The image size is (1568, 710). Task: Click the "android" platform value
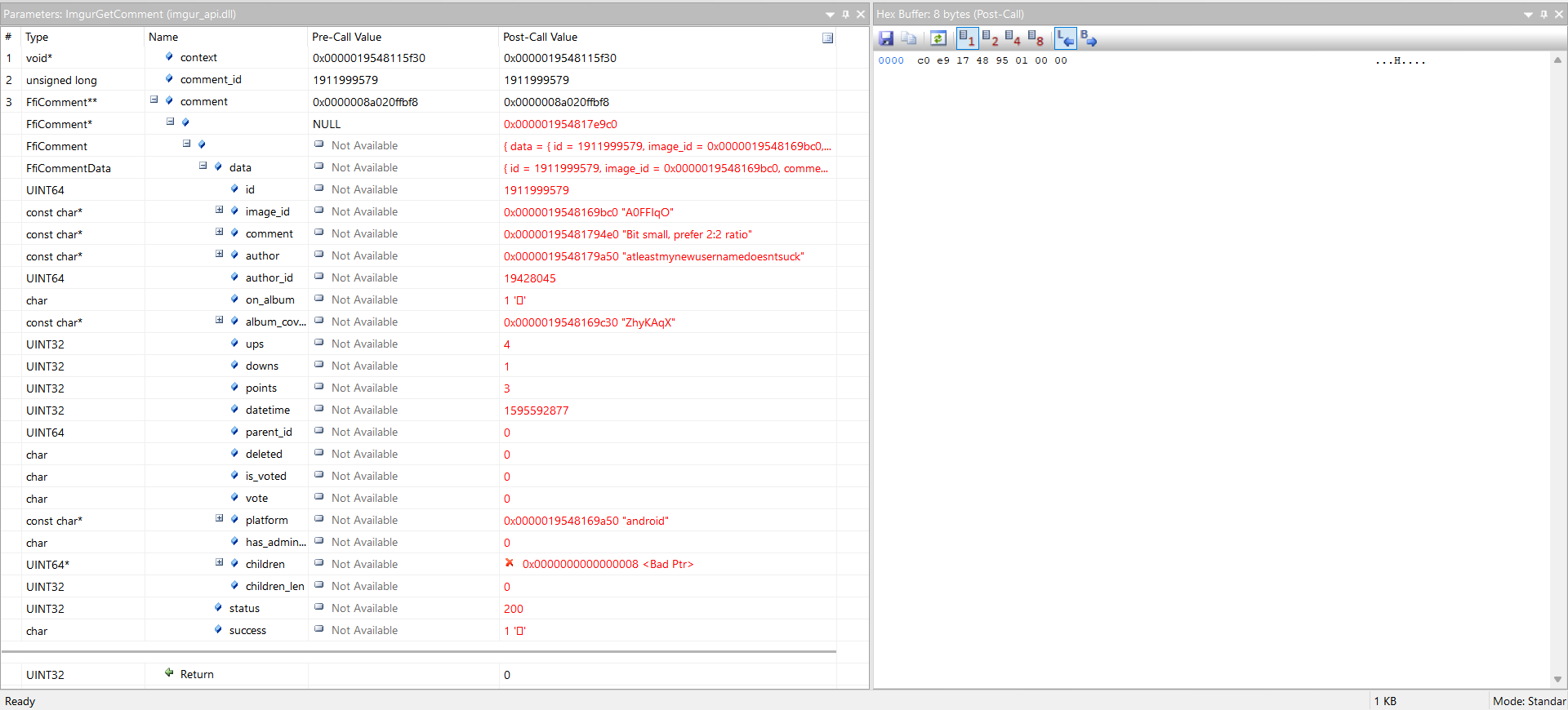tap(645, 521)
